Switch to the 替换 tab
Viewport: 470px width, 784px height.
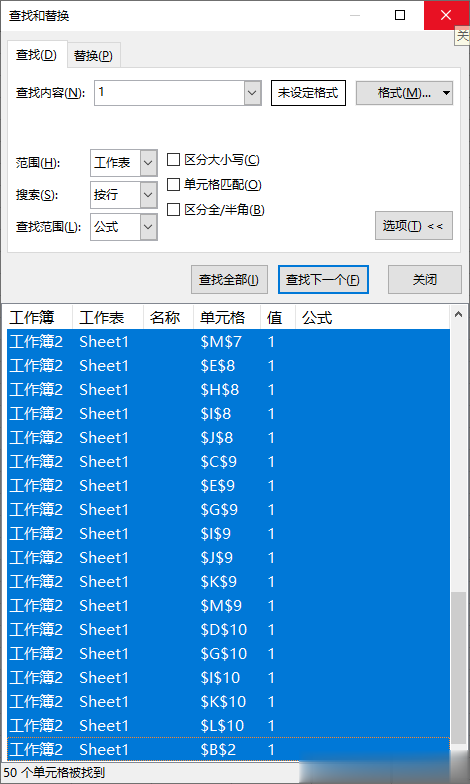point(94,56)
